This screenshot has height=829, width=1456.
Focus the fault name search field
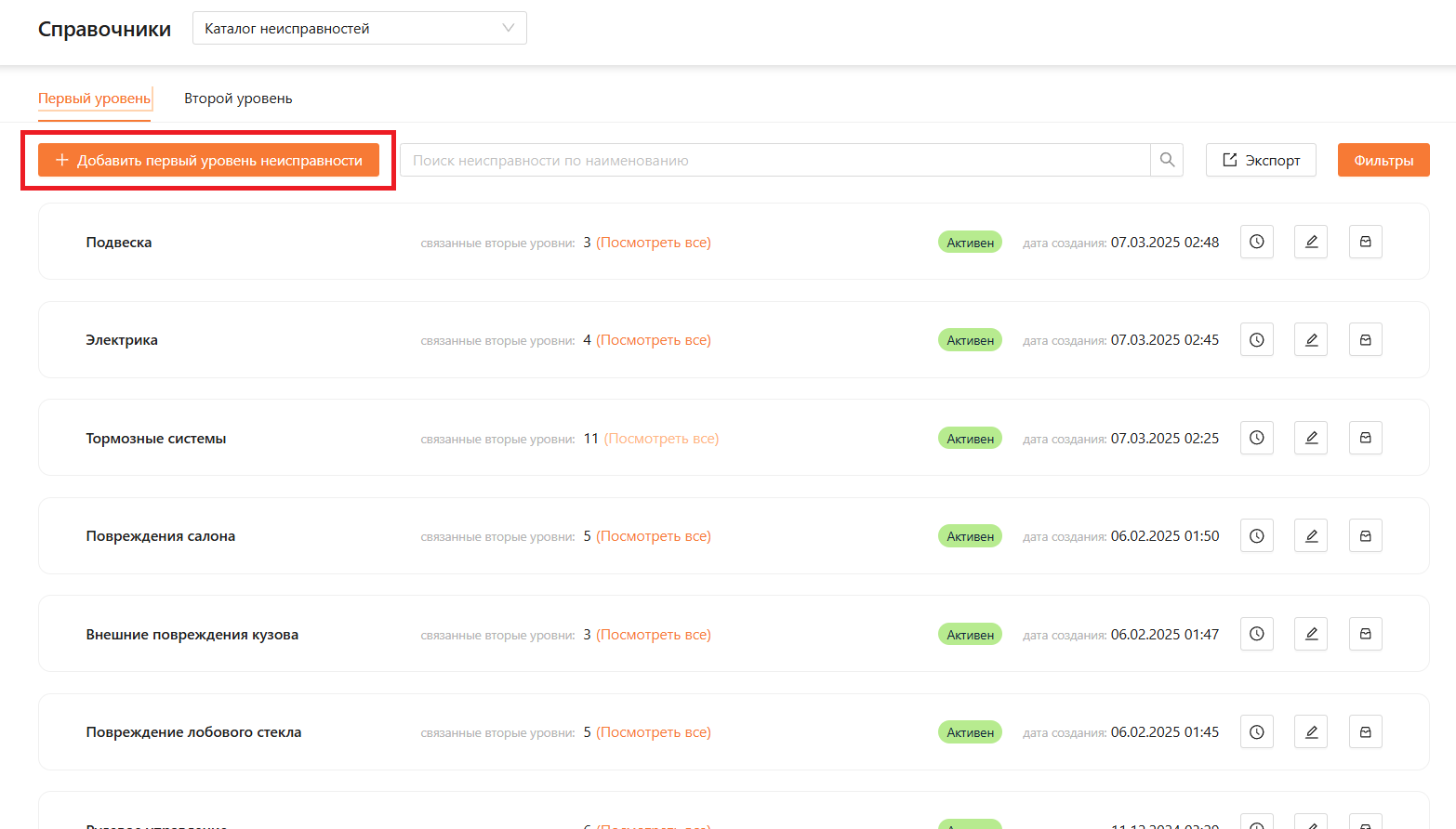pos(774,160)
